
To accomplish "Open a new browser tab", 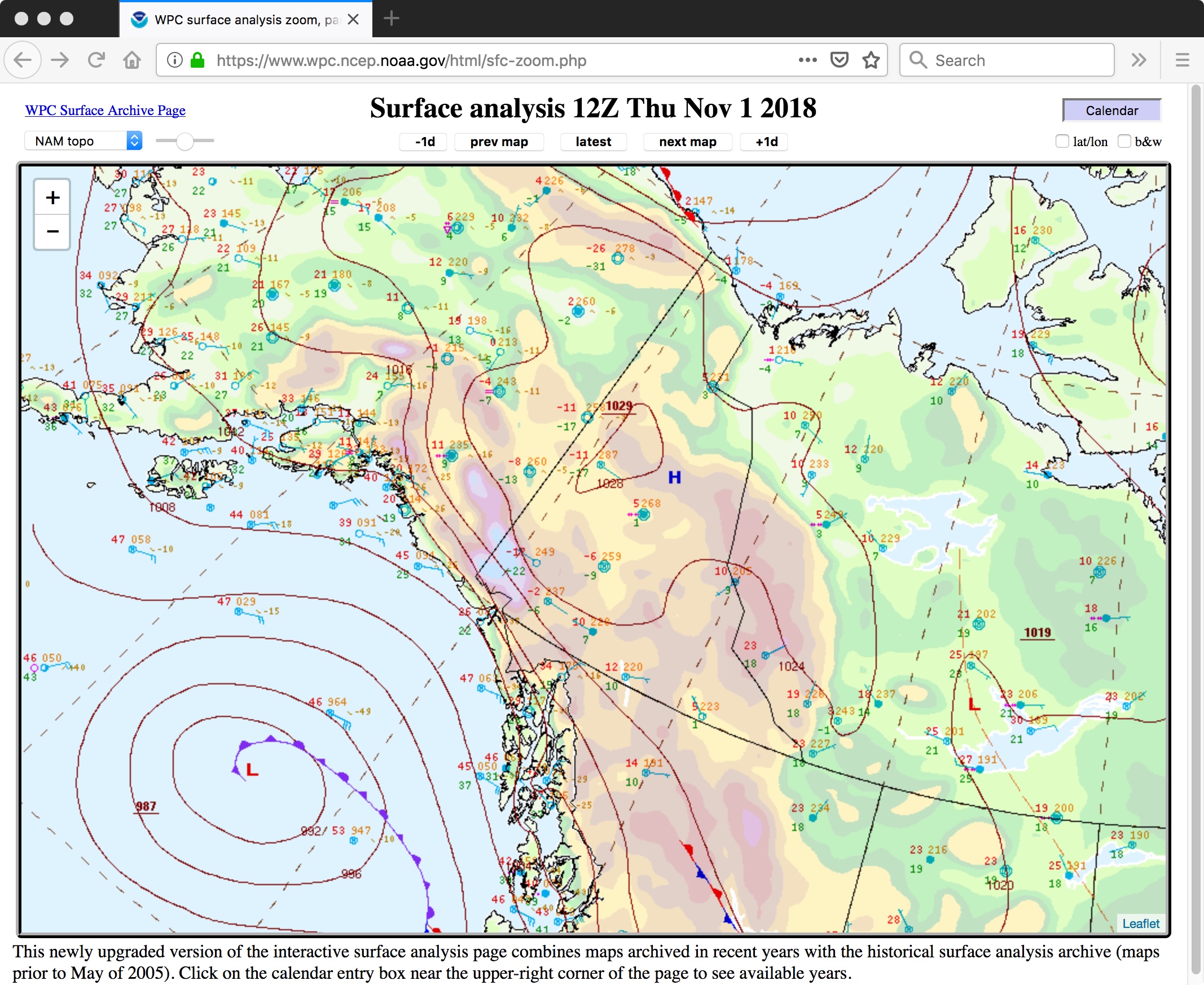I will [x=392, y=19].
